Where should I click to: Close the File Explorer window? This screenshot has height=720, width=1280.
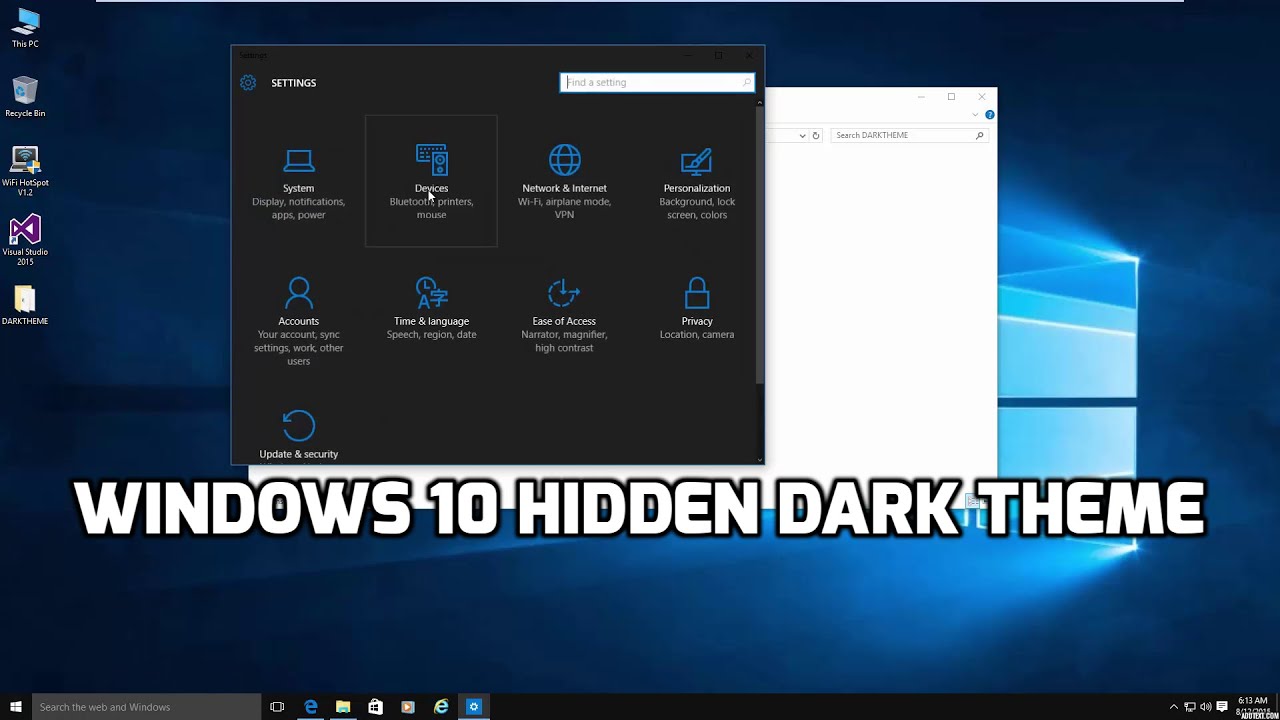coord(982,97)
